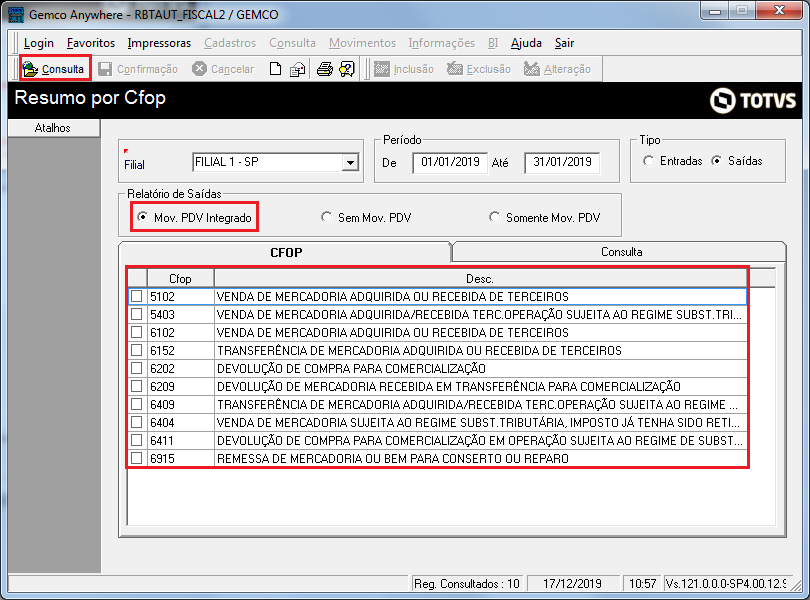
Task: Click the Período De date field
Action: (x=450, y=162)
